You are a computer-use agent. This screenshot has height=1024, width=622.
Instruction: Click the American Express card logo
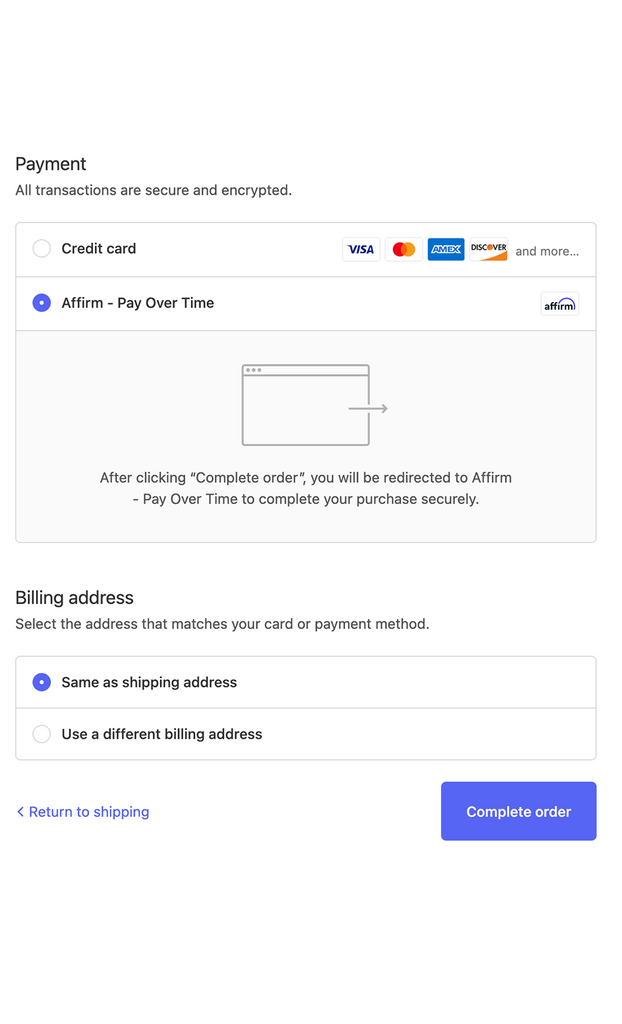pyautogui.click(x=446, y=250)
